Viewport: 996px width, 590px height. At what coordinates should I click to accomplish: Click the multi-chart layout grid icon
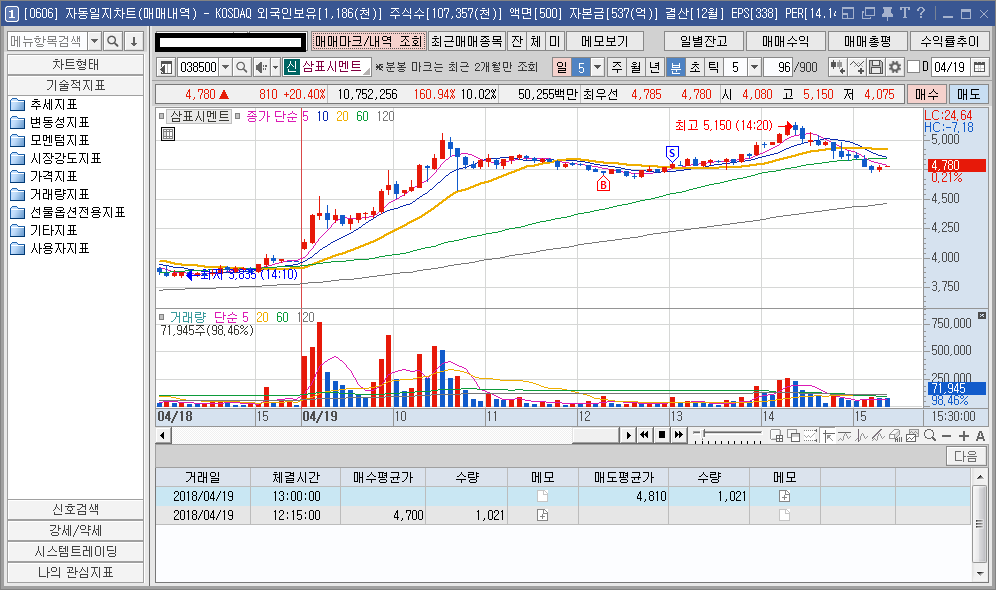click(x=777, y=435)
